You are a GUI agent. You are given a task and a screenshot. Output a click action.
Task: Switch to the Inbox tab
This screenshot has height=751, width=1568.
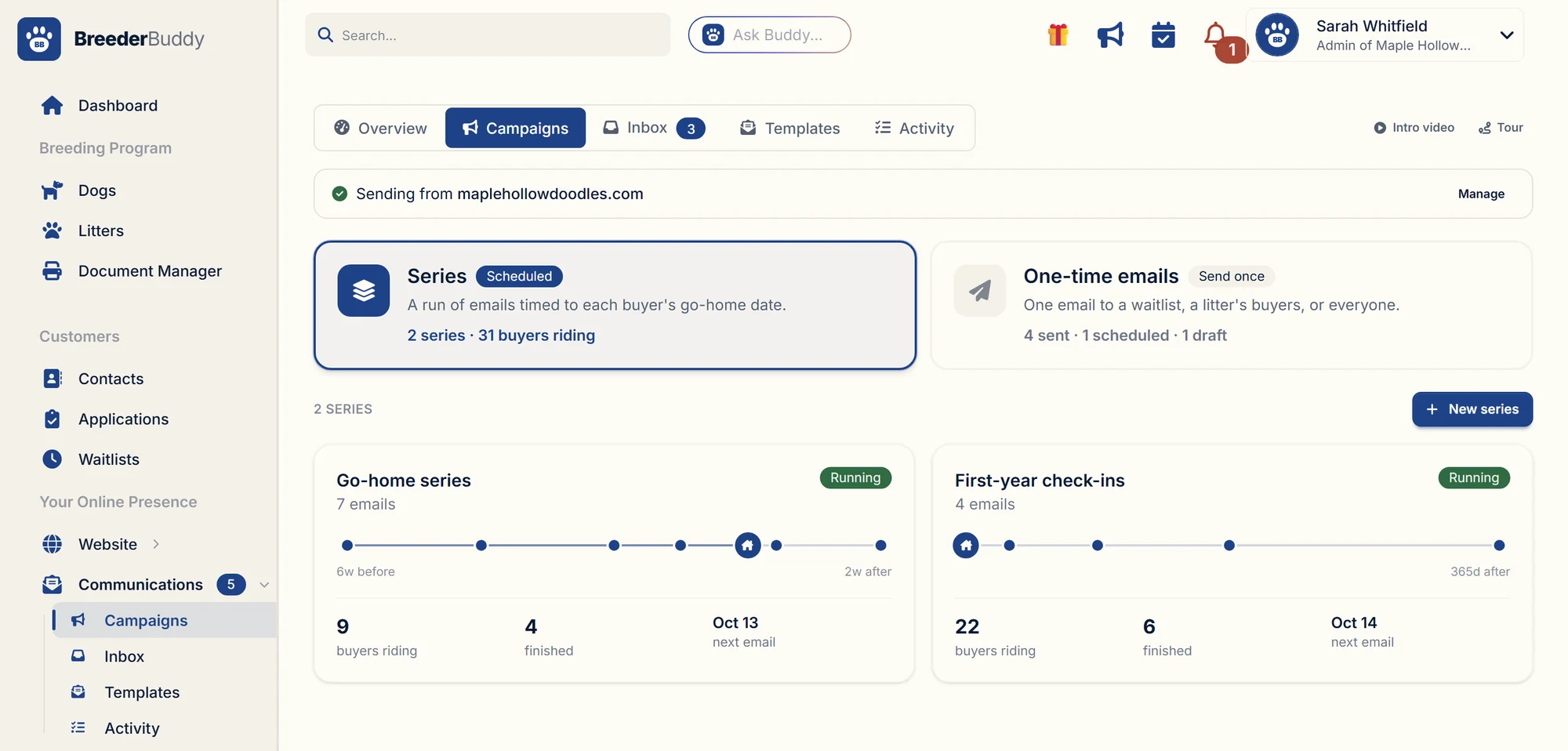(654, 128)
